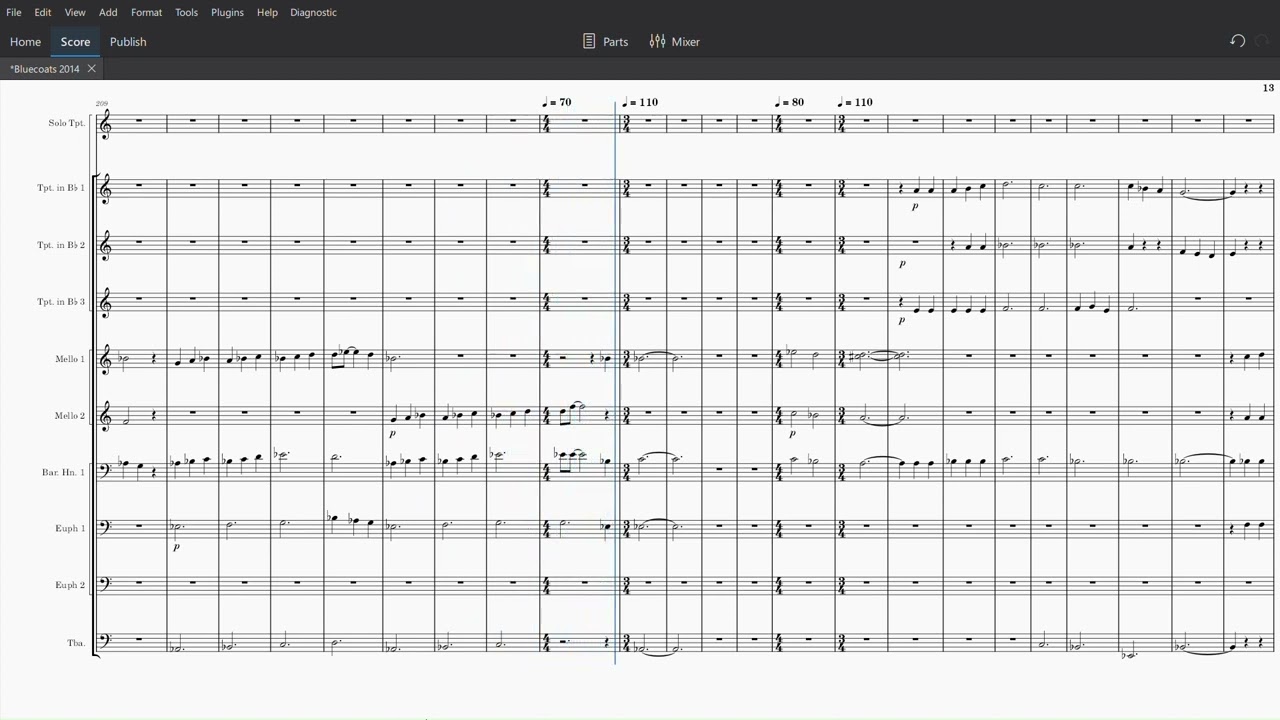
Task: Switch to the Home tab
Action: (25, 42)
